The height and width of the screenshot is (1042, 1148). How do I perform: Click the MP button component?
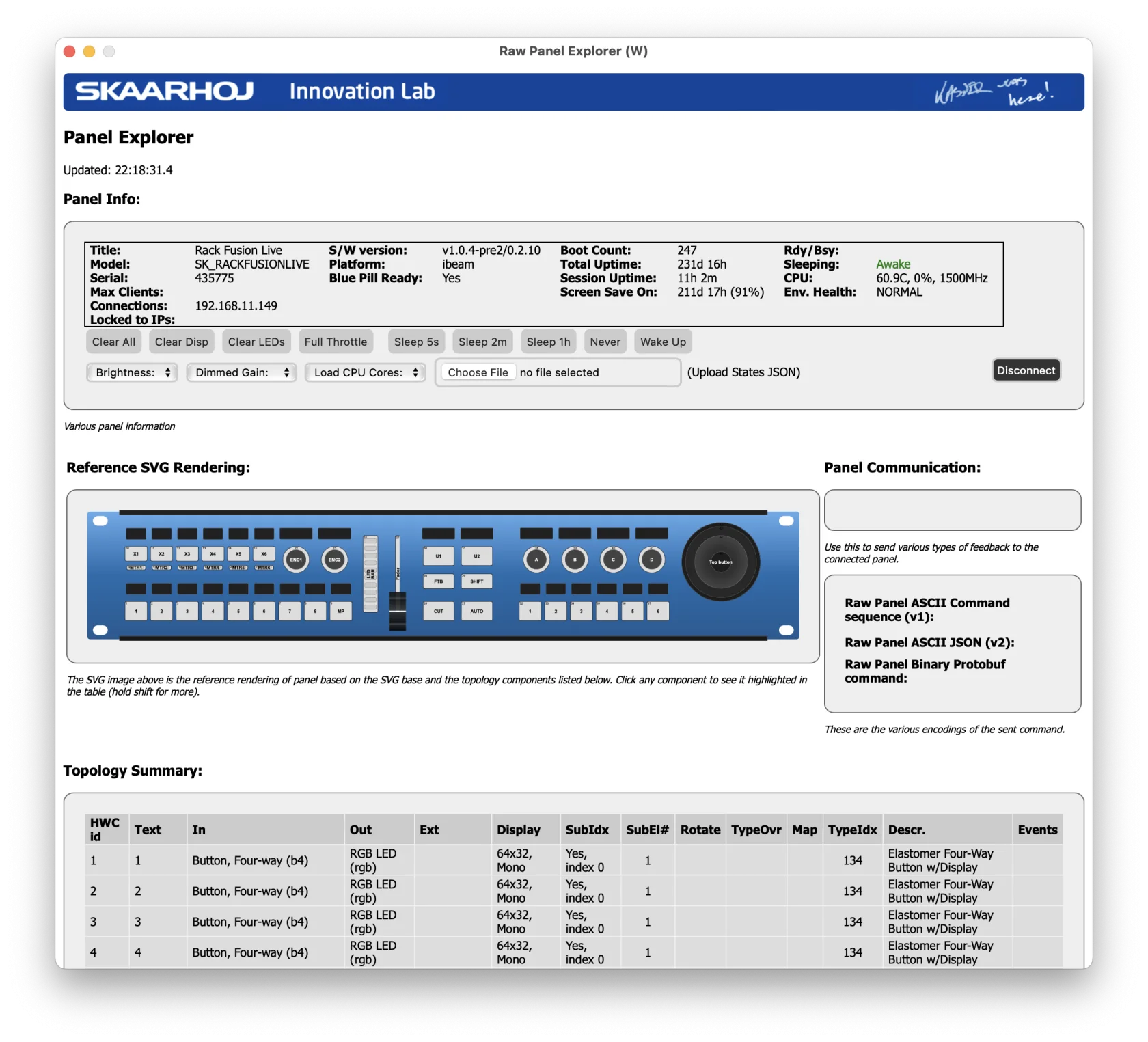pos(340,612)
